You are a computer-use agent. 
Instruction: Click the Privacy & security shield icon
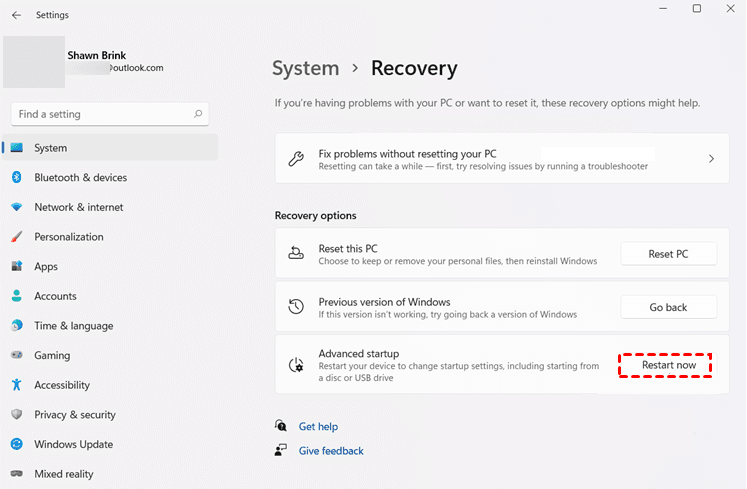(x=16, y=414)
